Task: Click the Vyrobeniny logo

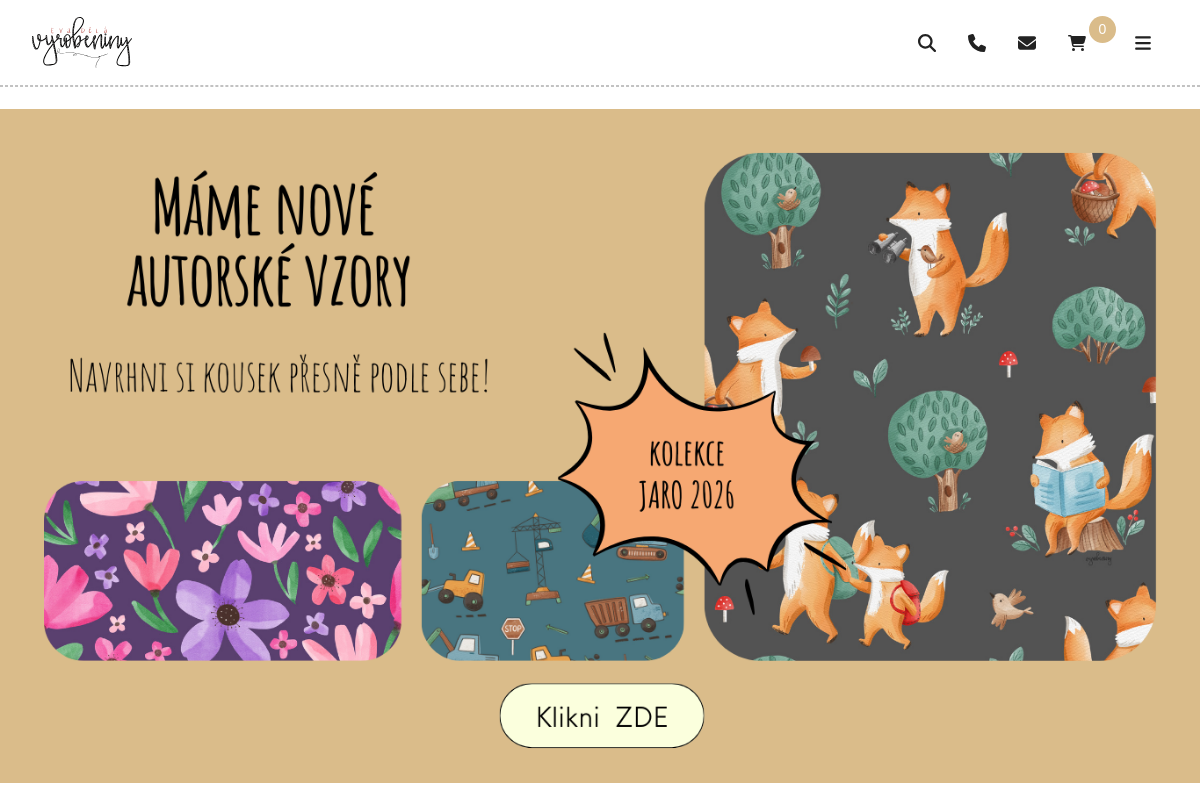Action: (x=82, y=42)
